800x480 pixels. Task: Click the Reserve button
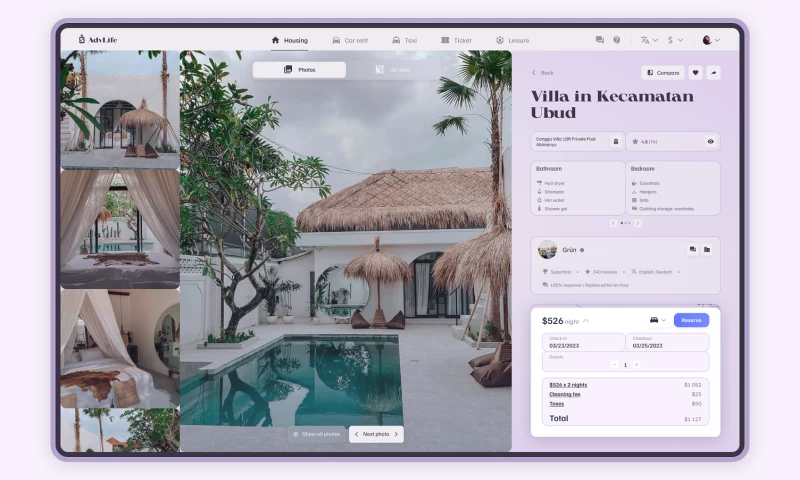pyautogui.click(x=691, y=320)
